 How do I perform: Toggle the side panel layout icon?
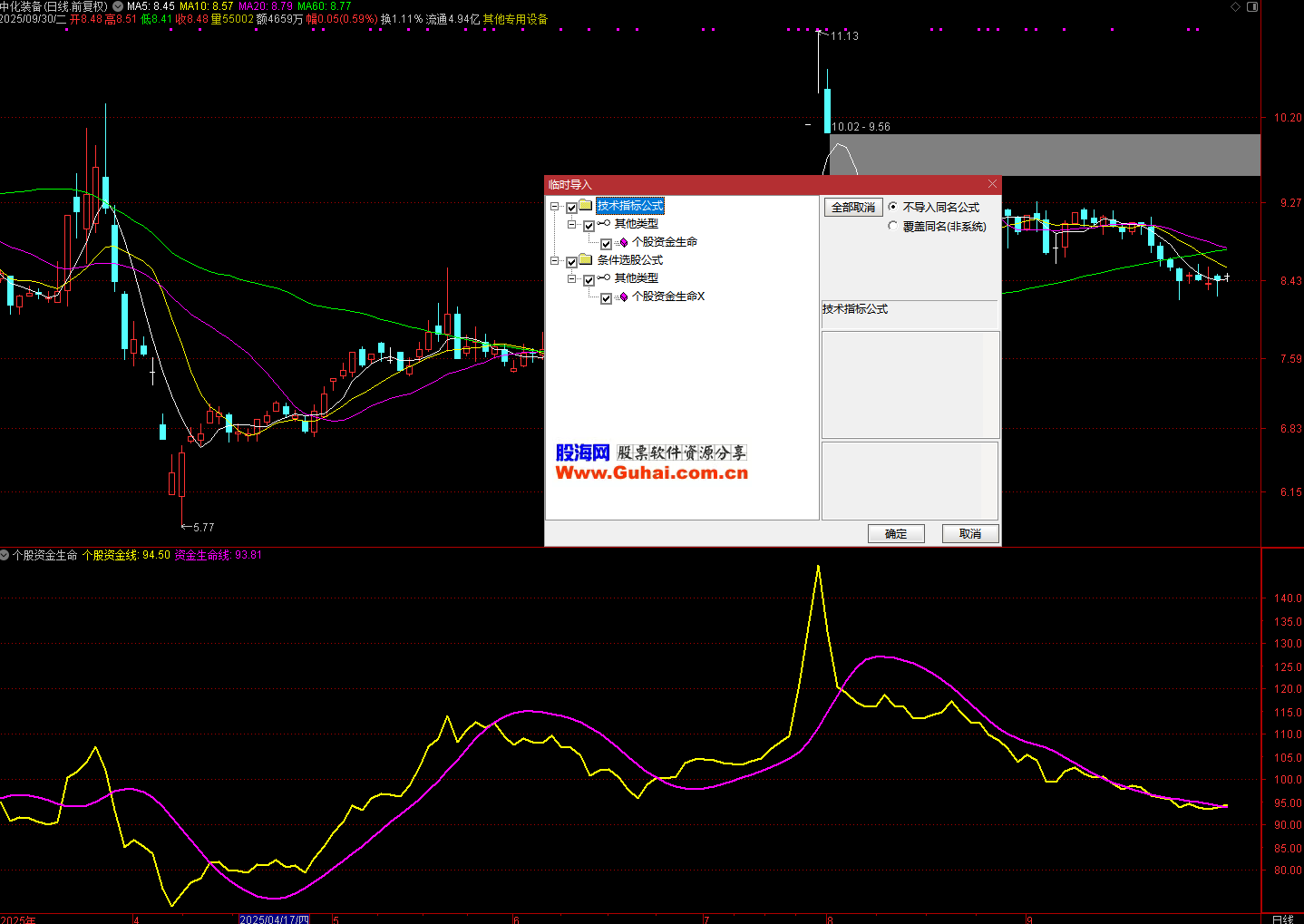coord(1252,7)
